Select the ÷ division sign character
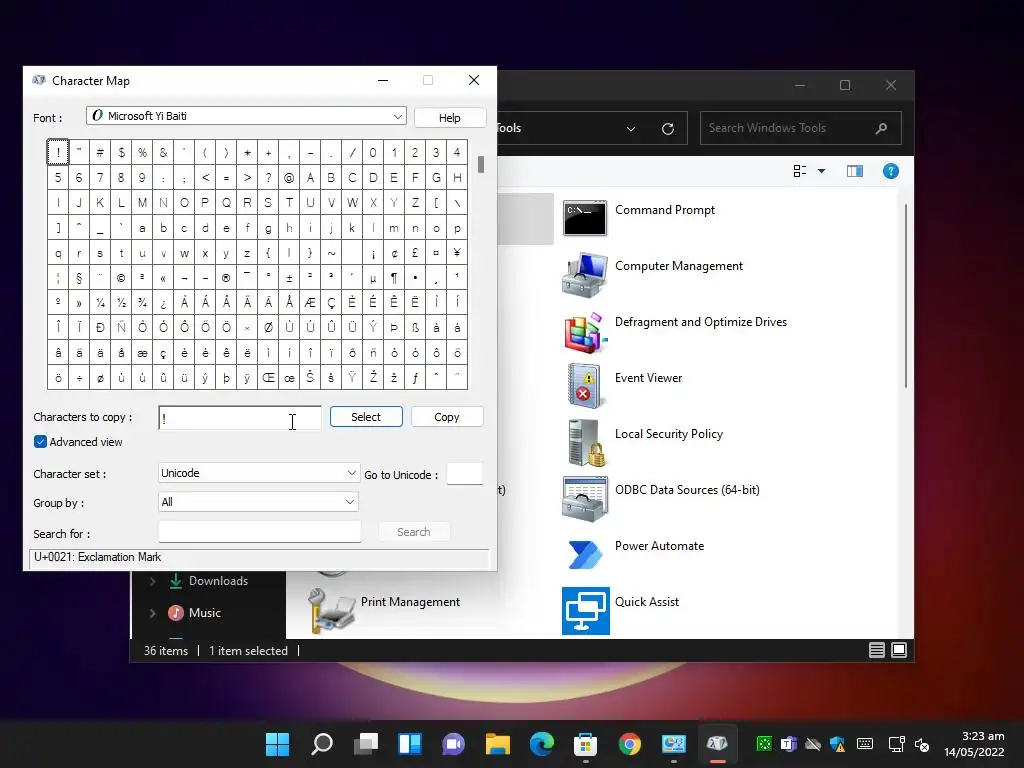The image size is (1024, 768). click(x=79, y=377)
